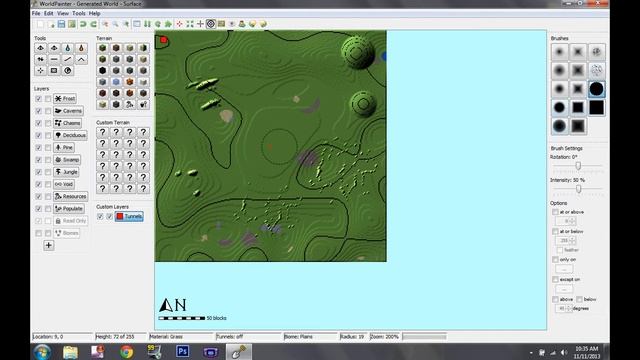Click the 'at or above' height spinner
Image resolution: width=640 pixels, height=360 pixels.
(x=566, y=221)
